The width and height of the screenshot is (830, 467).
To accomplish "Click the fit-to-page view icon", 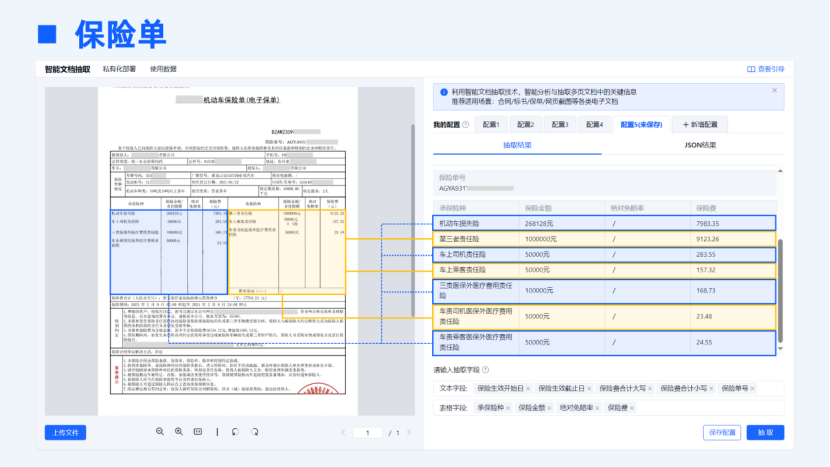I will pyautogui.click(x=198, y=432).
